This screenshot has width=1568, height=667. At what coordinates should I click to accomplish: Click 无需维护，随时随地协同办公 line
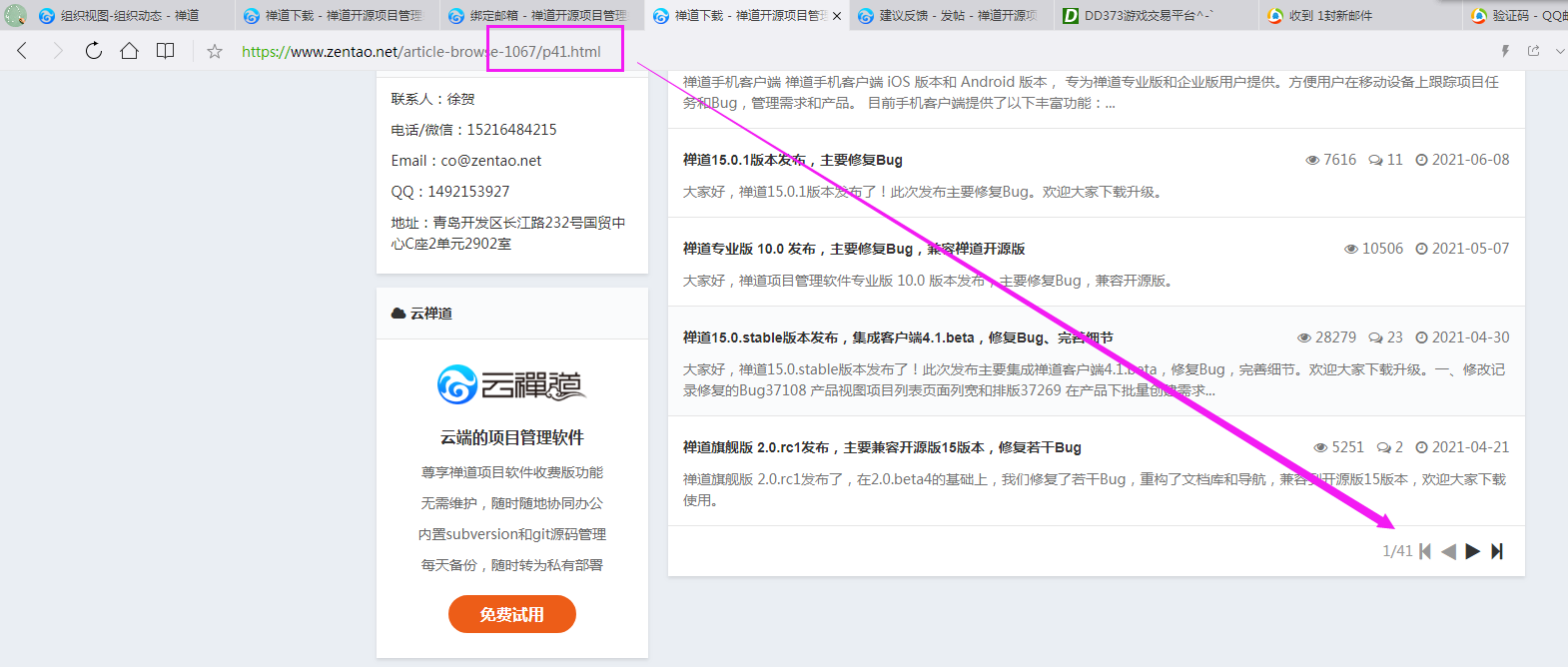[512, 503]
